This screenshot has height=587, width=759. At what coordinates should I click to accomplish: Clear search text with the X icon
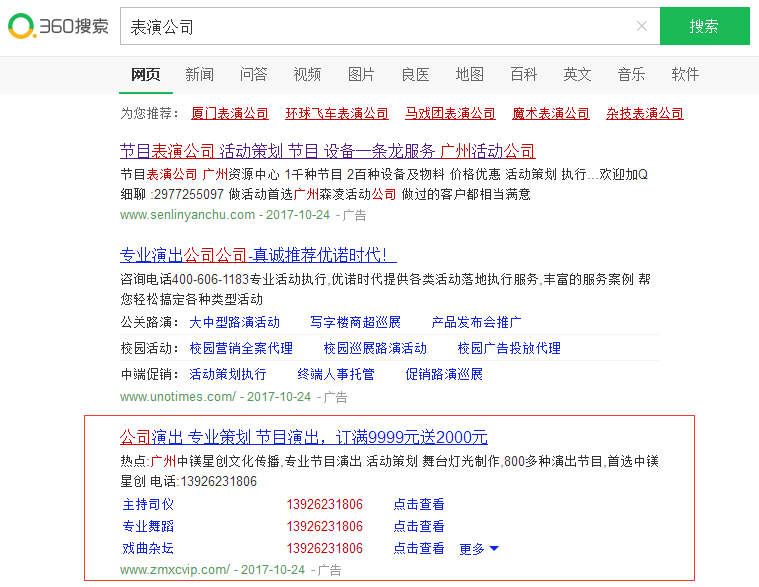click(x=641, y=27)
